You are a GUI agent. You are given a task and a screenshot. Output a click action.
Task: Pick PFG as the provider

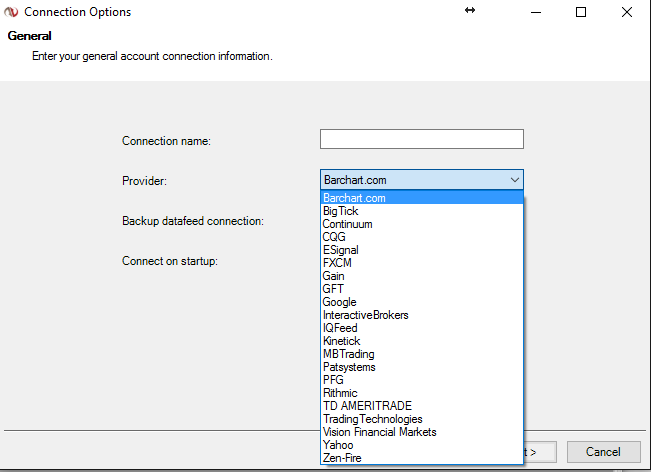coord(422,380)
